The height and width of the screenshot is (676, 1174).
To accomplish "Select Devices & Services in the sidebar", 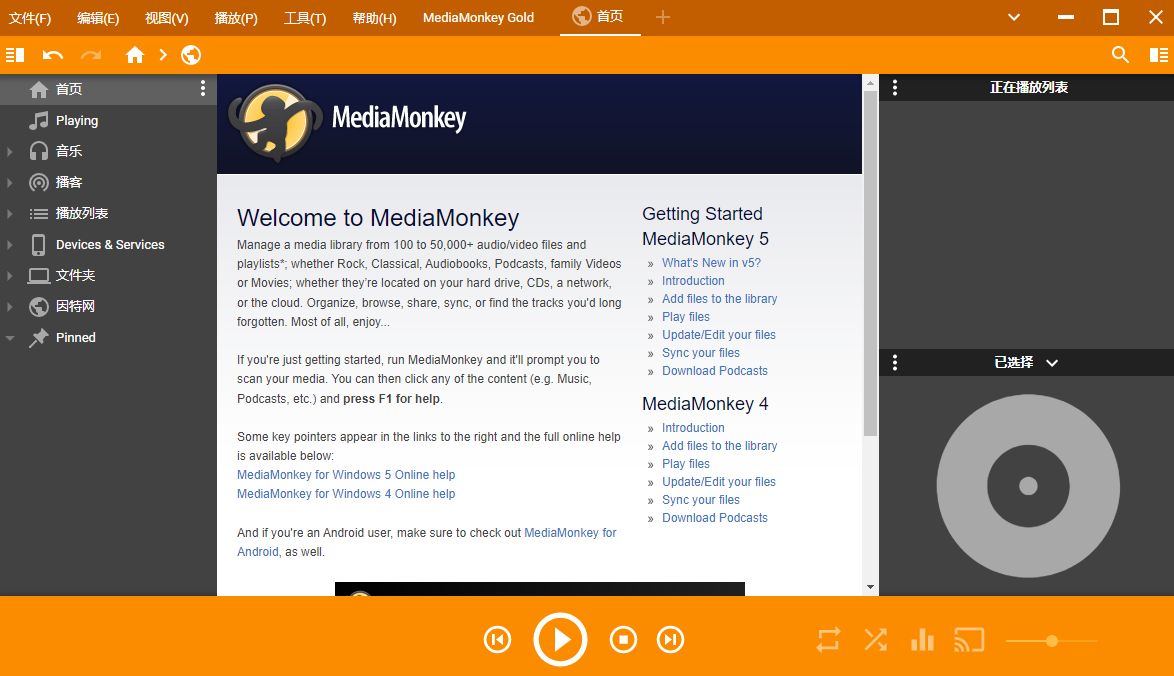I will pyautogui.click(x=109, y=245).
